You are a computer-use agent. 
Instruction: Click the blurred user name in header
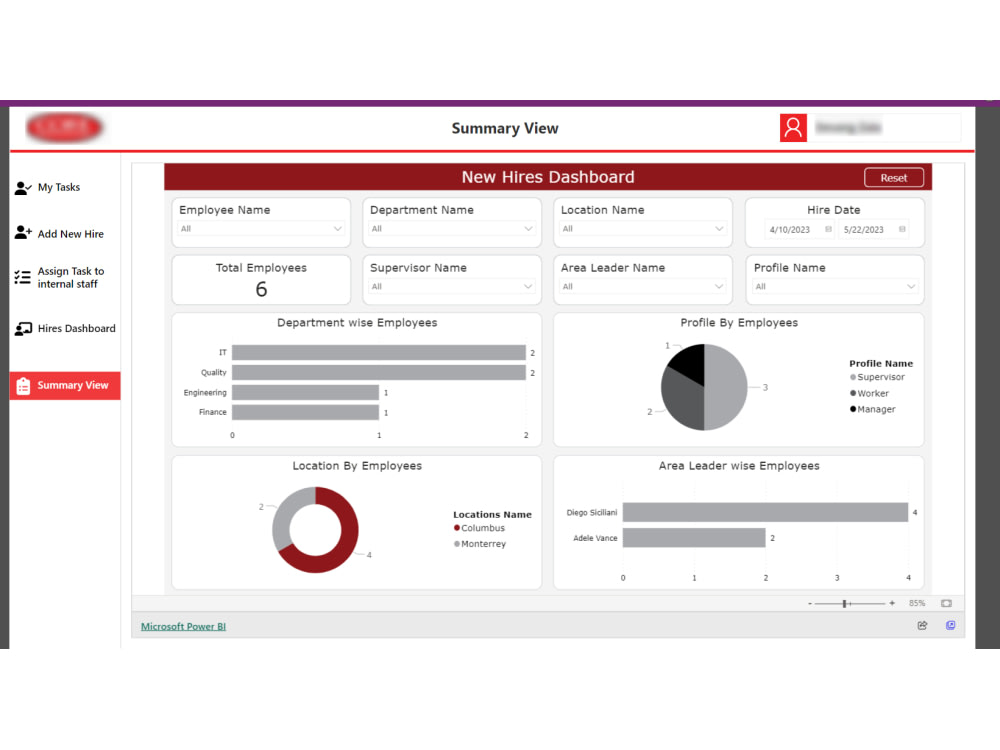(848, 128)
